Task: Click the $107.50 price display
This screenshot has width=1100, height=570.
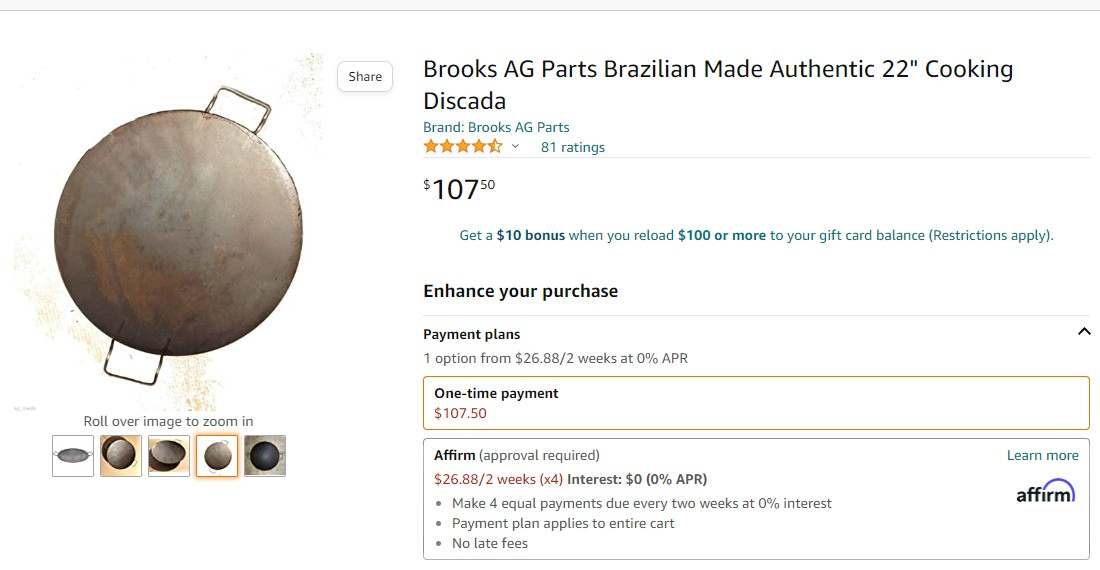Action: tap(460, 188)
